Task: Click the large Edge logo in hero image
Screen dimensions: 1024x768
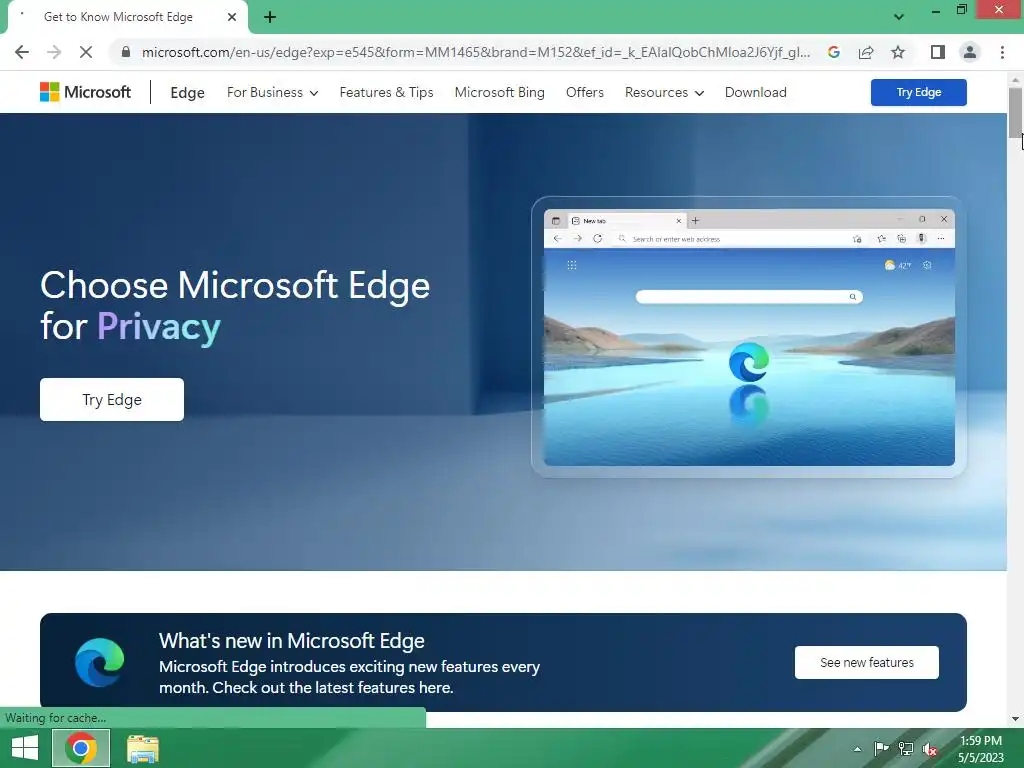Action: point(748,362)
